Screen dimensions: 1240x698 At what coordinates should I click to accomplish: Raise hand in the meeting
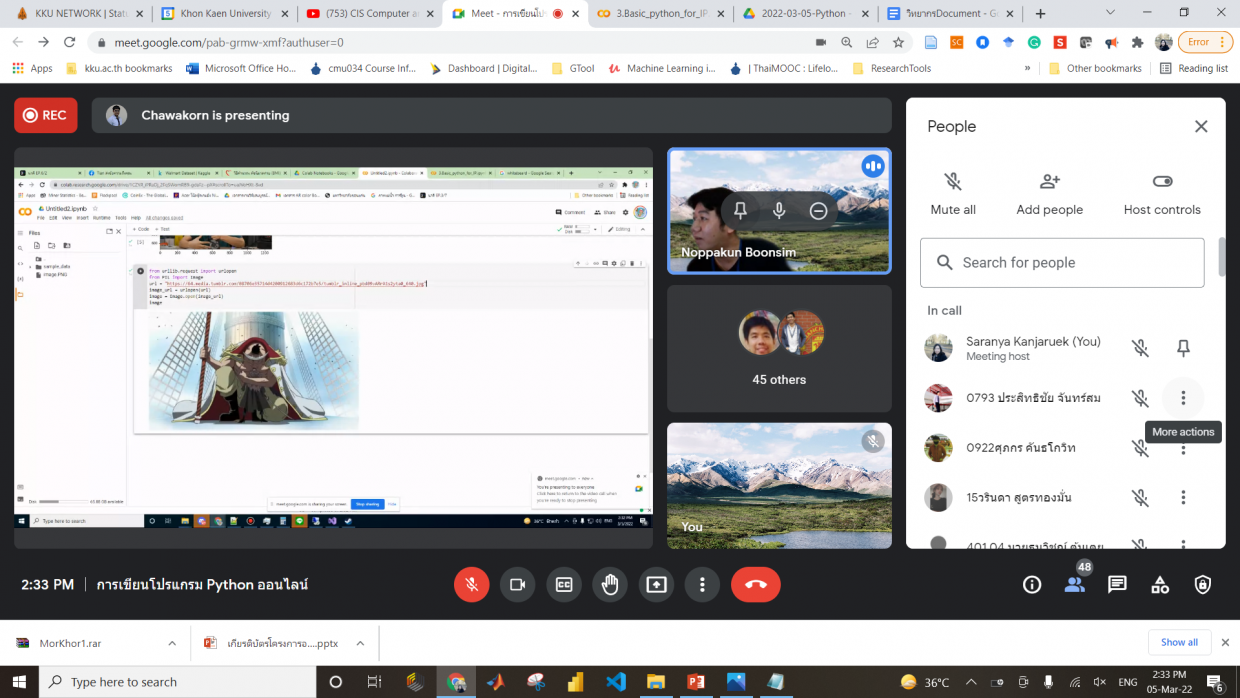(x=610, y=585)
